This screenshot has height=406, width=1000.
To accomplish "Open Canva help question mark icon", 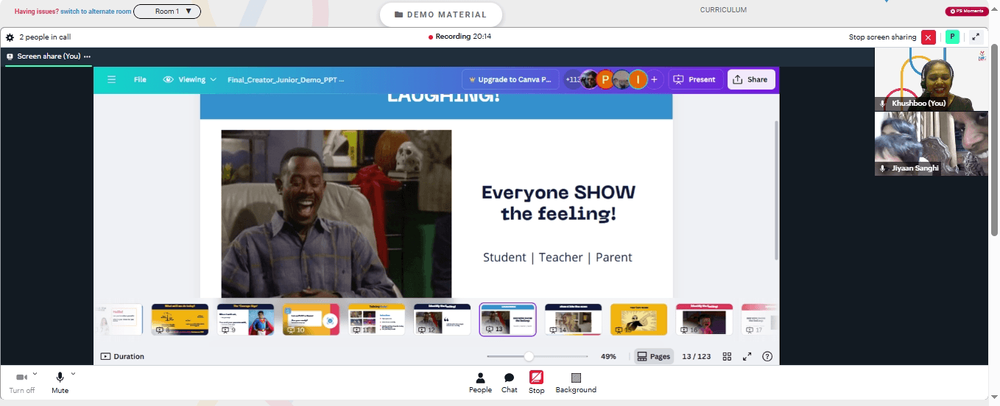I will tap(767, 356).
